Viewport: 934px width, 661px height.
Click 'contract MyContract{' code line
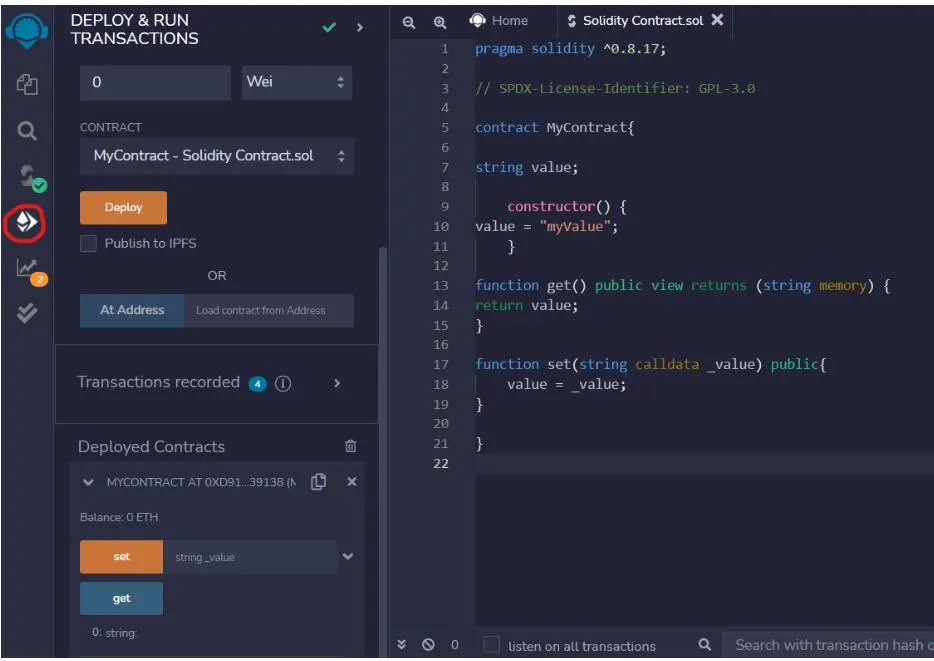[555, 127]
